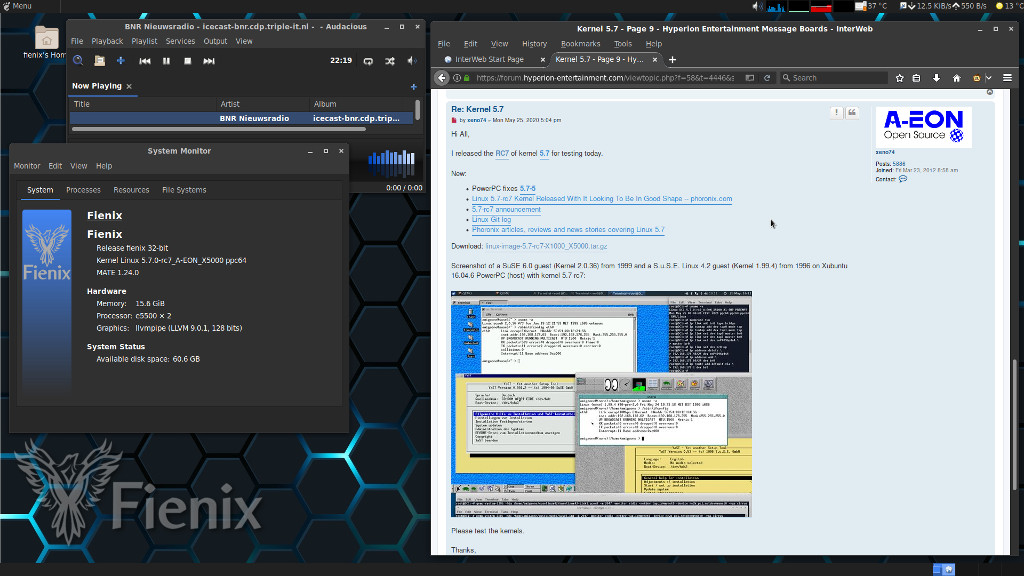Open Audacious Playlist menu
The image size is (1024, 576).
144,41
